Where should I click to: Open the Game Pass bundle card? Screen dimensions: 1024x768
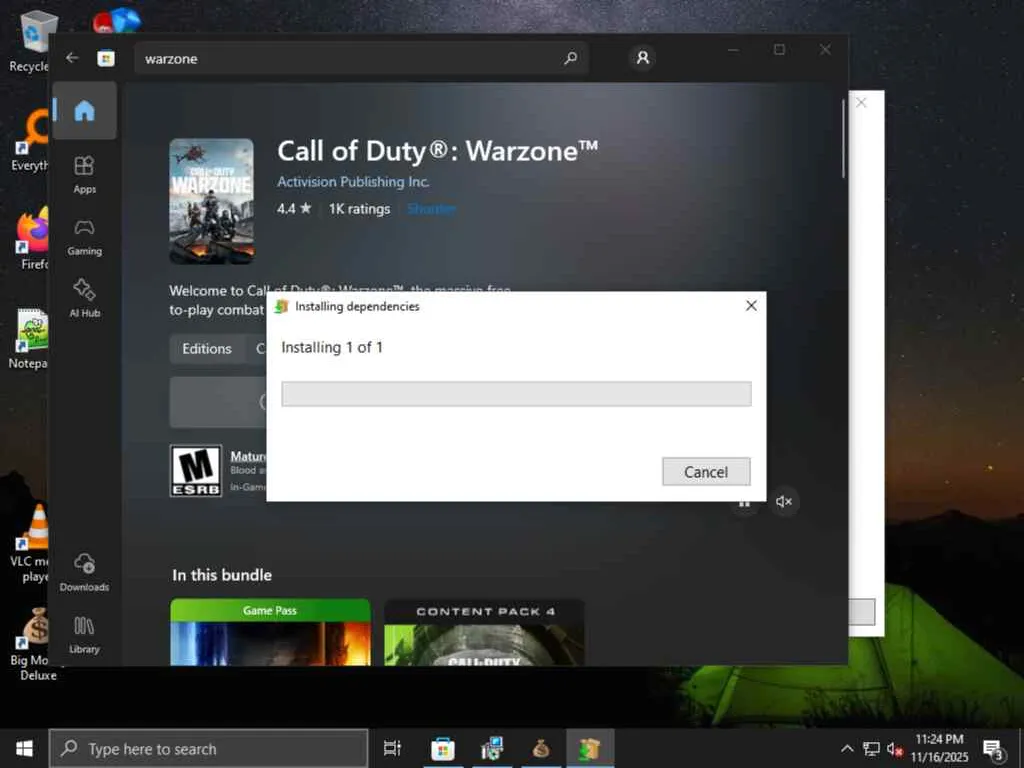coord(270,632)
